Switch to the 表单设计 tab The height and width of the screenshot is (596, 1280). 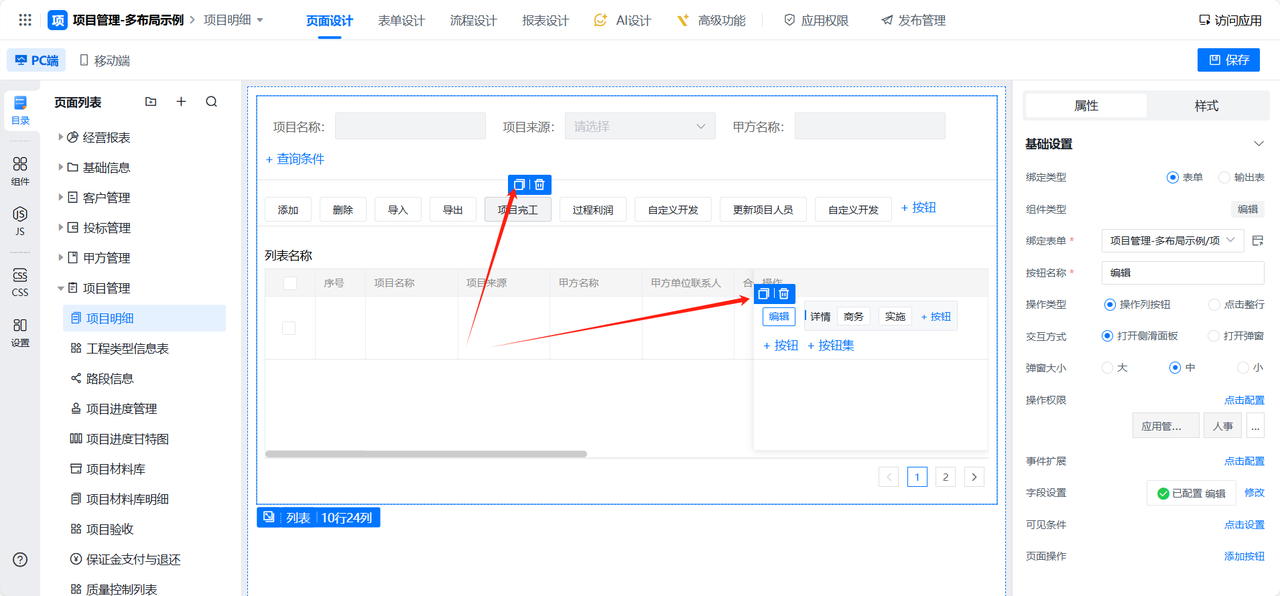click(401, 21)
